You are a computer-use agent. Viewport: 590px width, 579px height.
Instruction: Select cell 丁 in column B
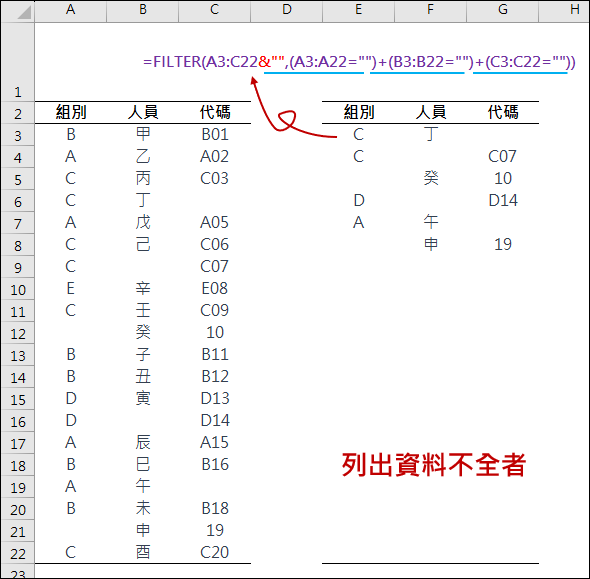143,200
